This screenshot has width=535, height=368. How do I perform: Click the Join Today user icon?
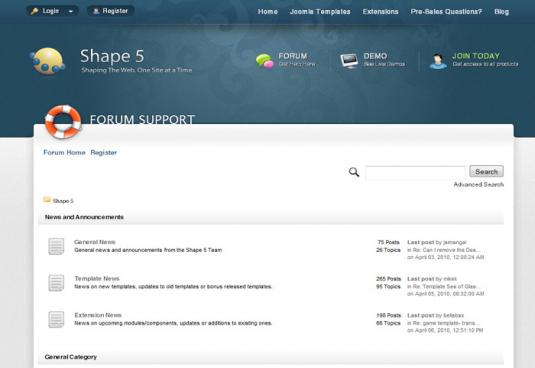pyautogui.click(x=438, y=61)
